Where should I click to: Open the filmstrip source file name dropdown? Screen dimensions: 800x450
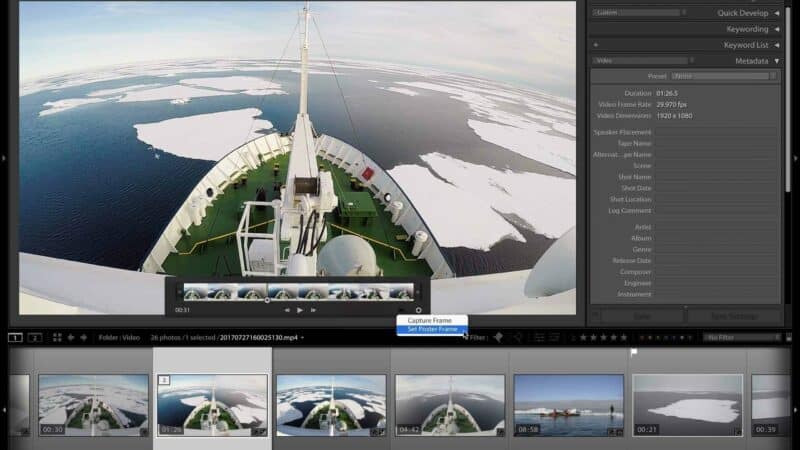pos(262,337)
